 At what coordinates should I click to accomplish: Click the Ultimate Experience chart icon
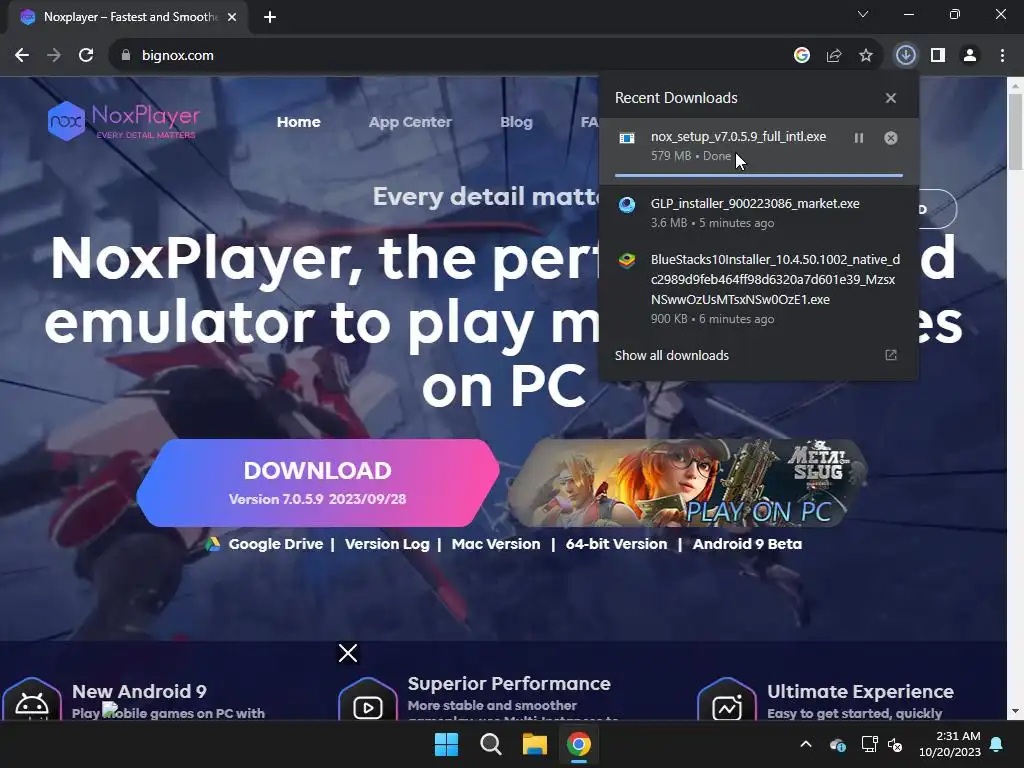pos(727,704)
